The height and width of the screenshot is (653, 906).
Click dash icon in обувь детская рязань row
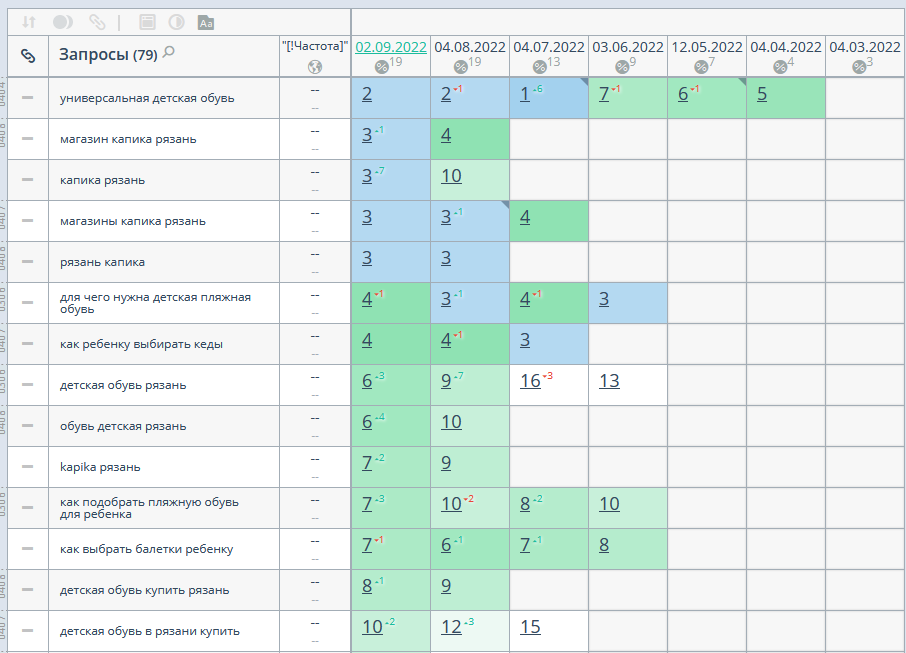click(x=27, y=426)
